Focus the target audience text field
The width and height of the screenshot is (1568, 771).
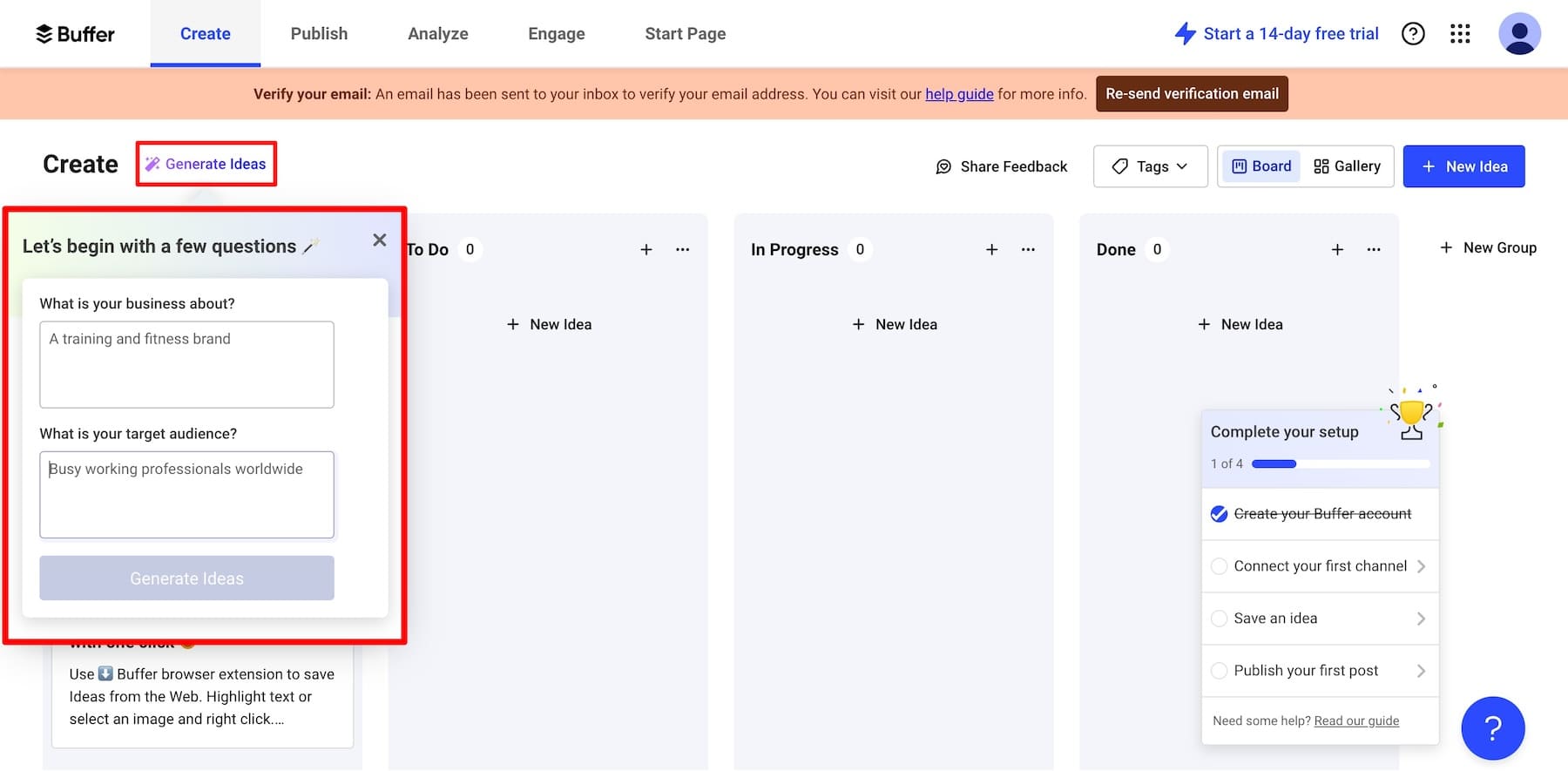point(186,495)
